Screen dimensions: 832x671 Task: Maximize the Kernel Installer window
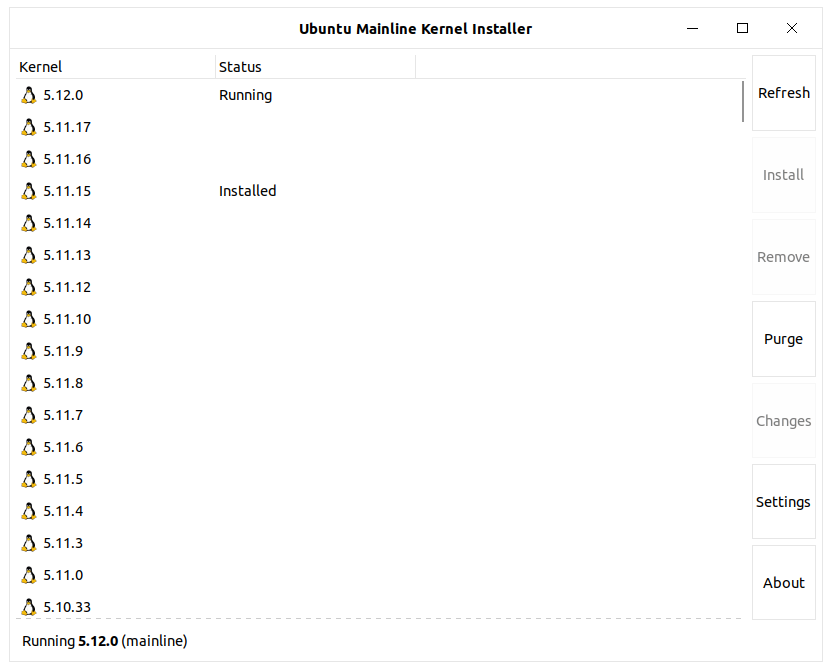click(742, 28)
